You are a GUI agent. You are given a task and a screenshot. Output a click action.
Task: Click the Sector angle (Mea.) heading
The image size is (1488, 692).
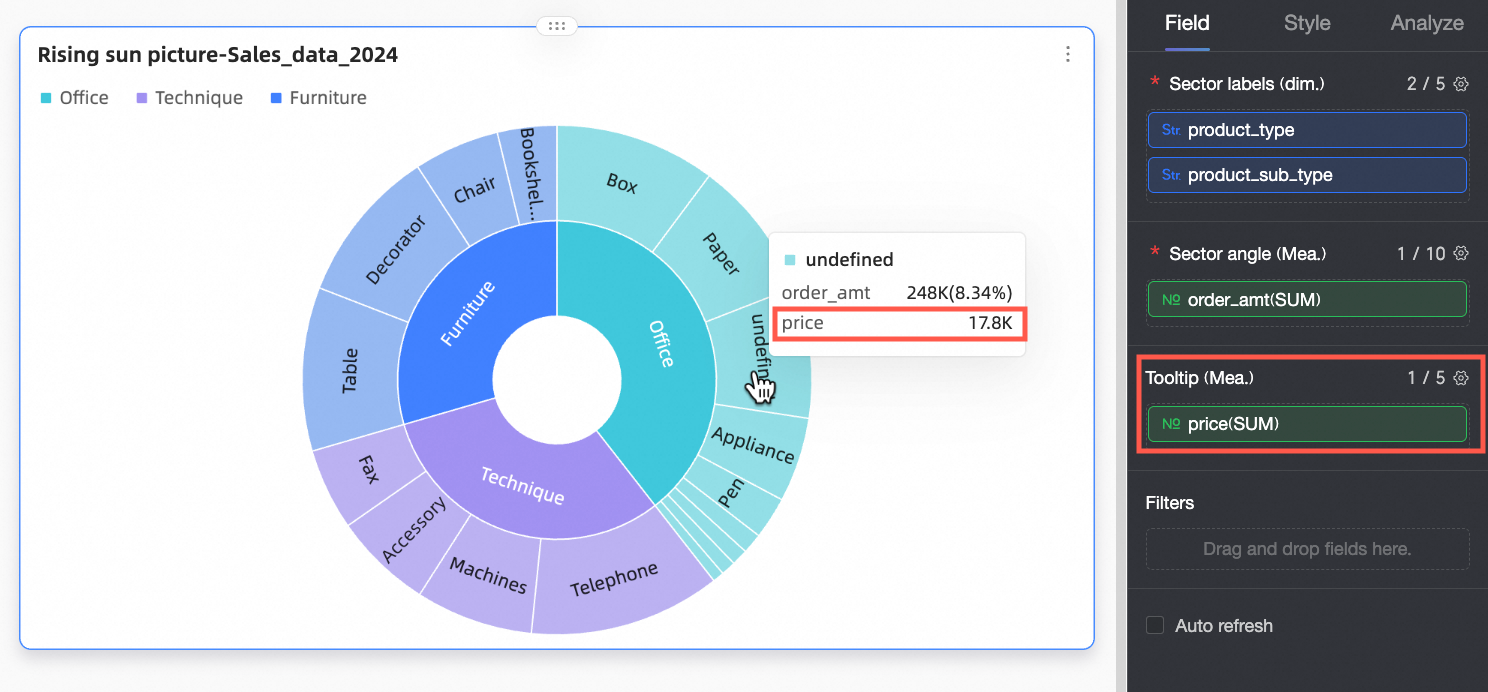(1248, 254)
